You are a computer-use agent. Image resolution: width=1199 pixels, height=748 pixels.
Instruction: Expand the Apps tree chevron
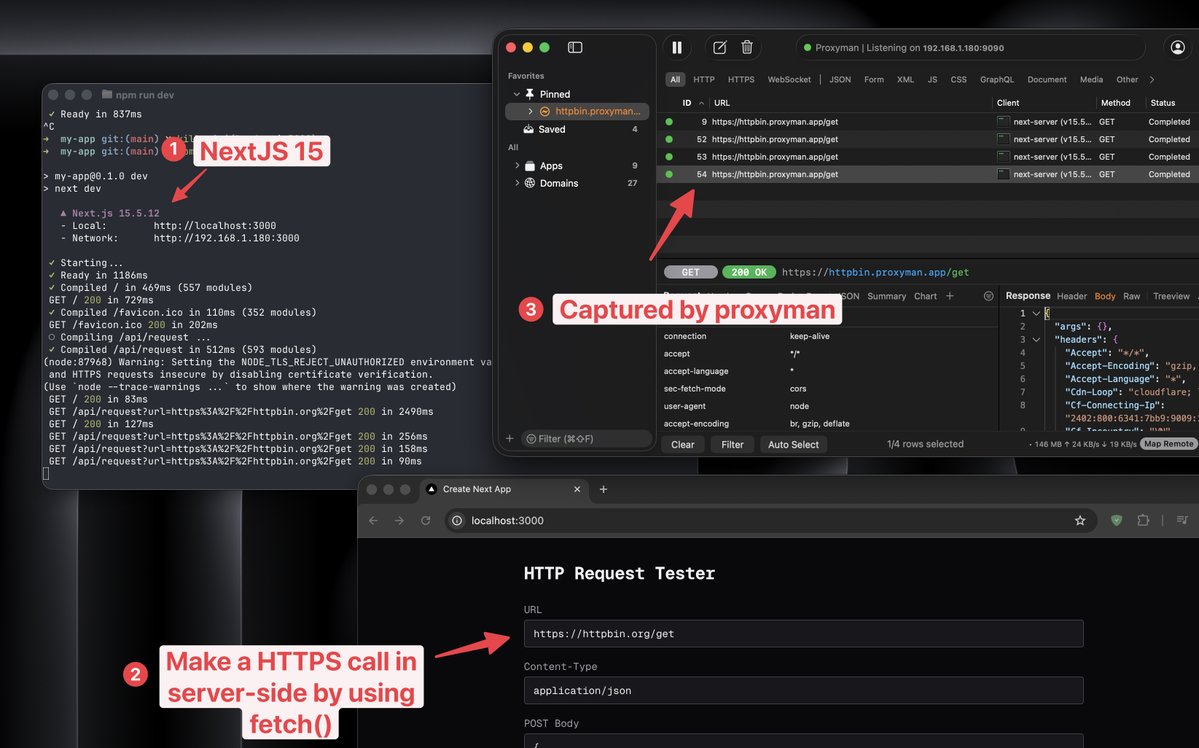517,165
